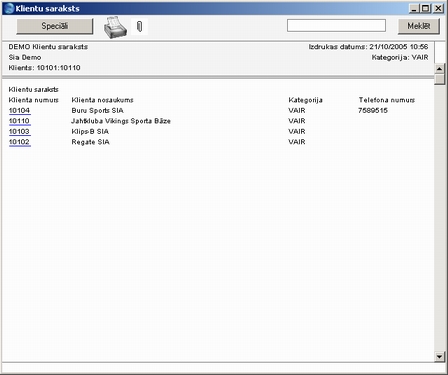The height and width of the screenshot is (375, 448).
Task: Click the DEMO Klientu saraksts heading
Action: pos(48,47)
